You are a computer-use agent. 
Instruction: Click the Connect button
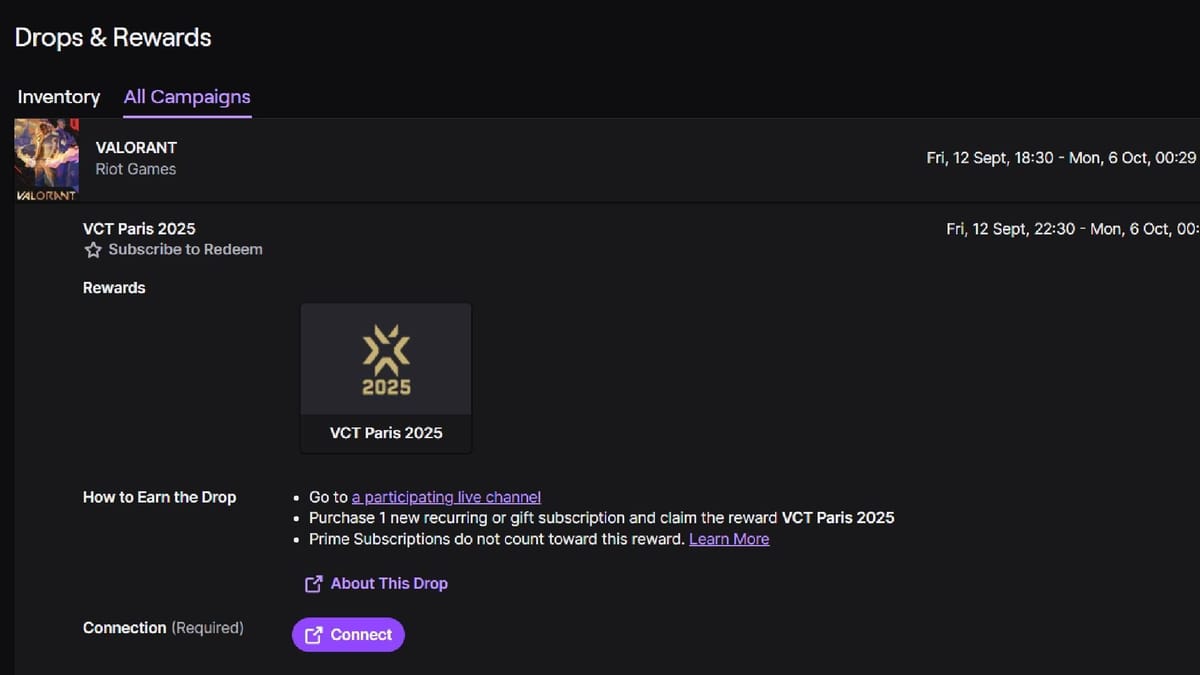[348, 634]
